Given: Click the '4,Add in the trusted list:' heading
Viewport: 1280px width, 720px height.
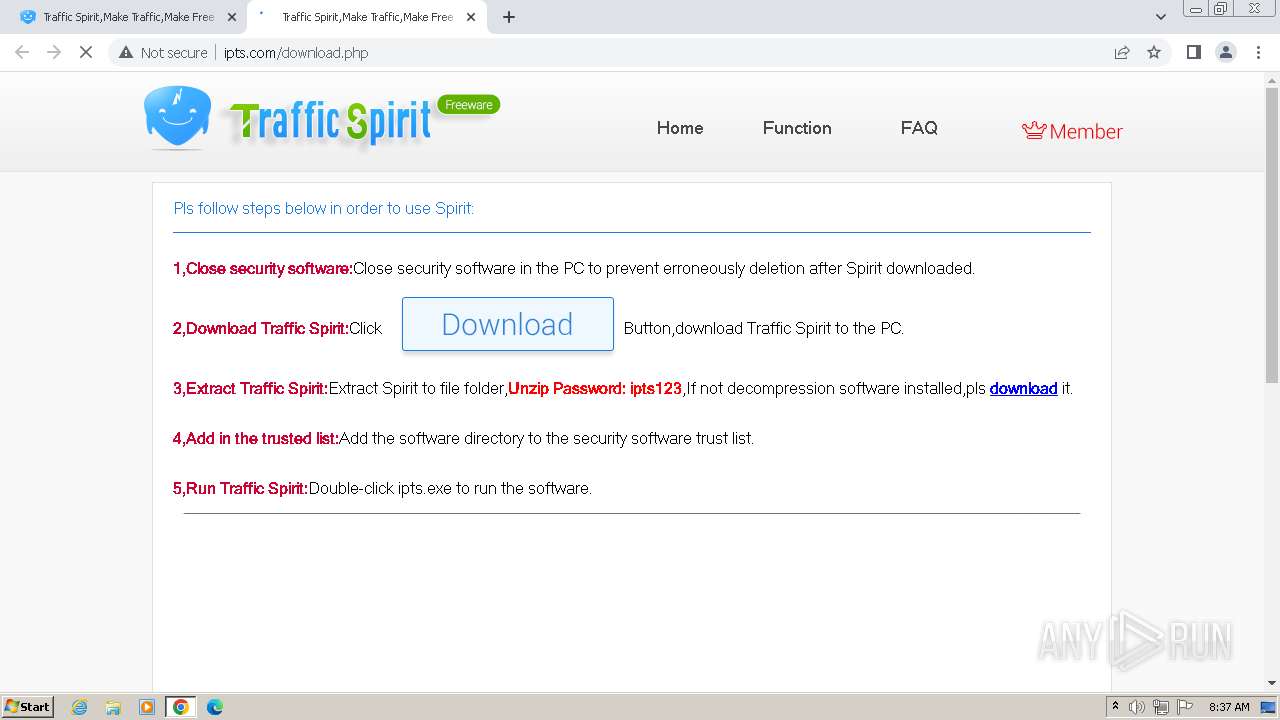Looking at the screenshot, I should tap(256, 438).
